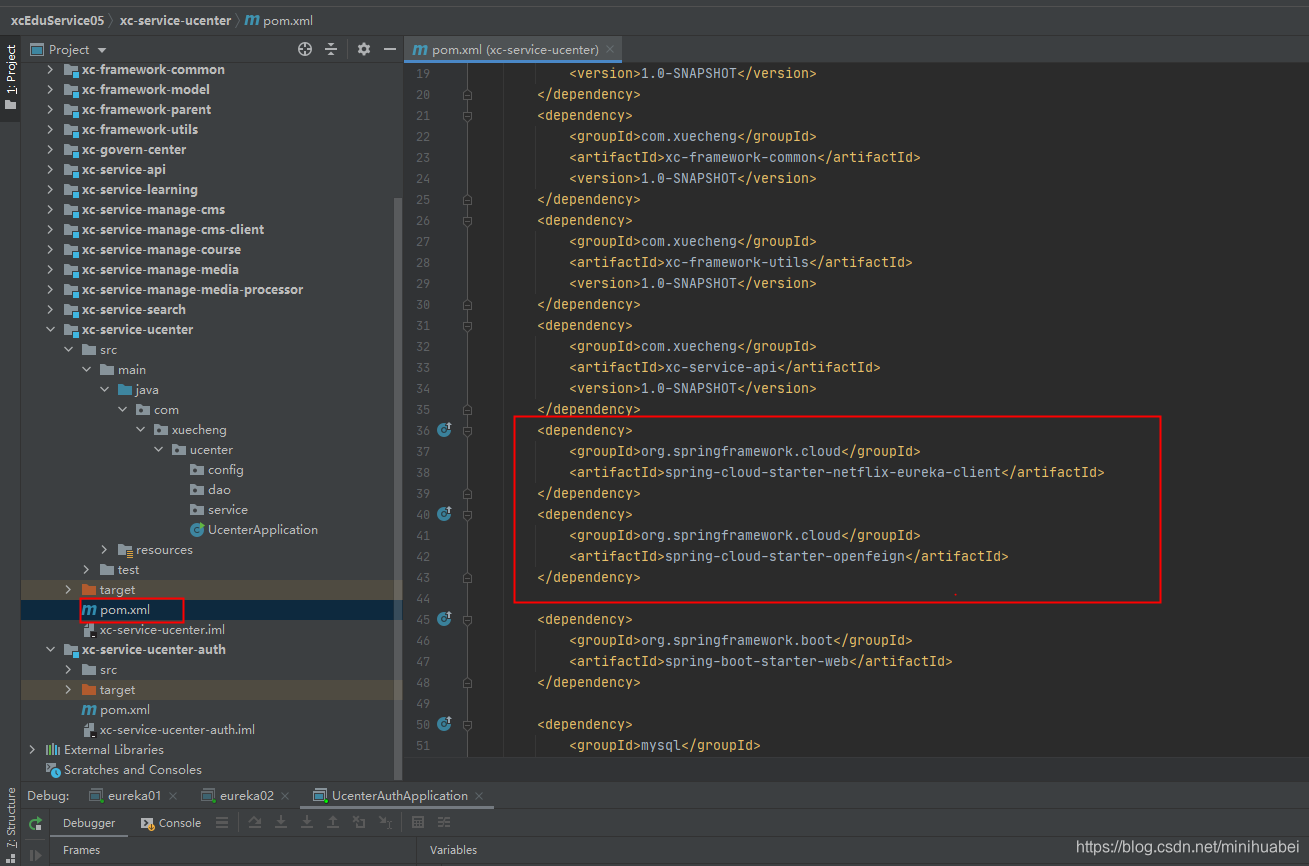Click the fold toggle at line 48 gutter
Viewport: 1309px width, 866px height.
click(x=467, y=682)
